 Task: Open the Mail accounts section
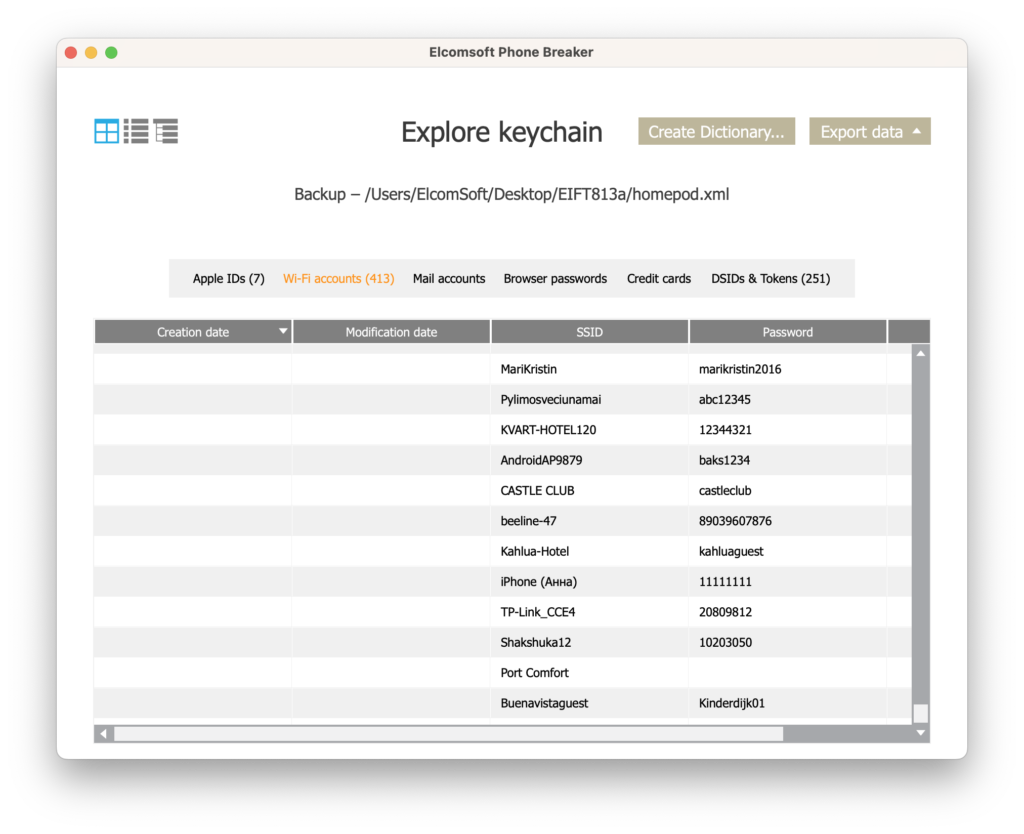tap(448, 278)
